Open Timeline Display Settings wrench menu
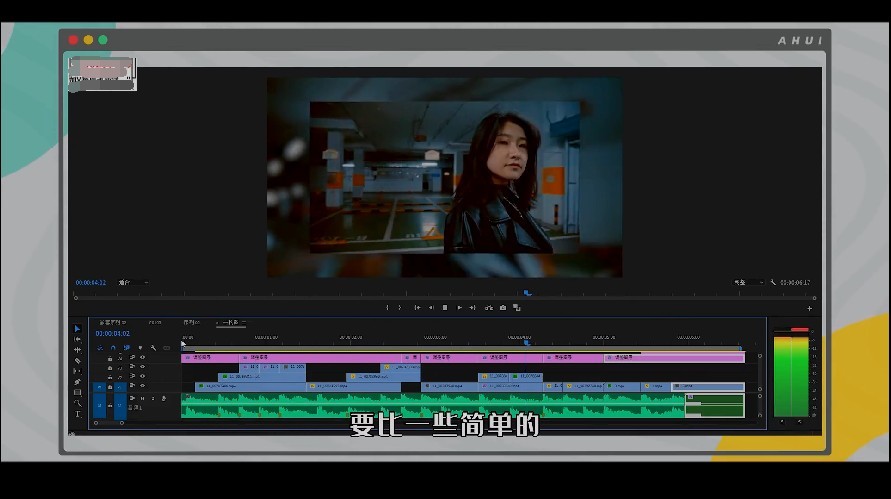Viewport: 891px width, 499px height. coord(153,348)
